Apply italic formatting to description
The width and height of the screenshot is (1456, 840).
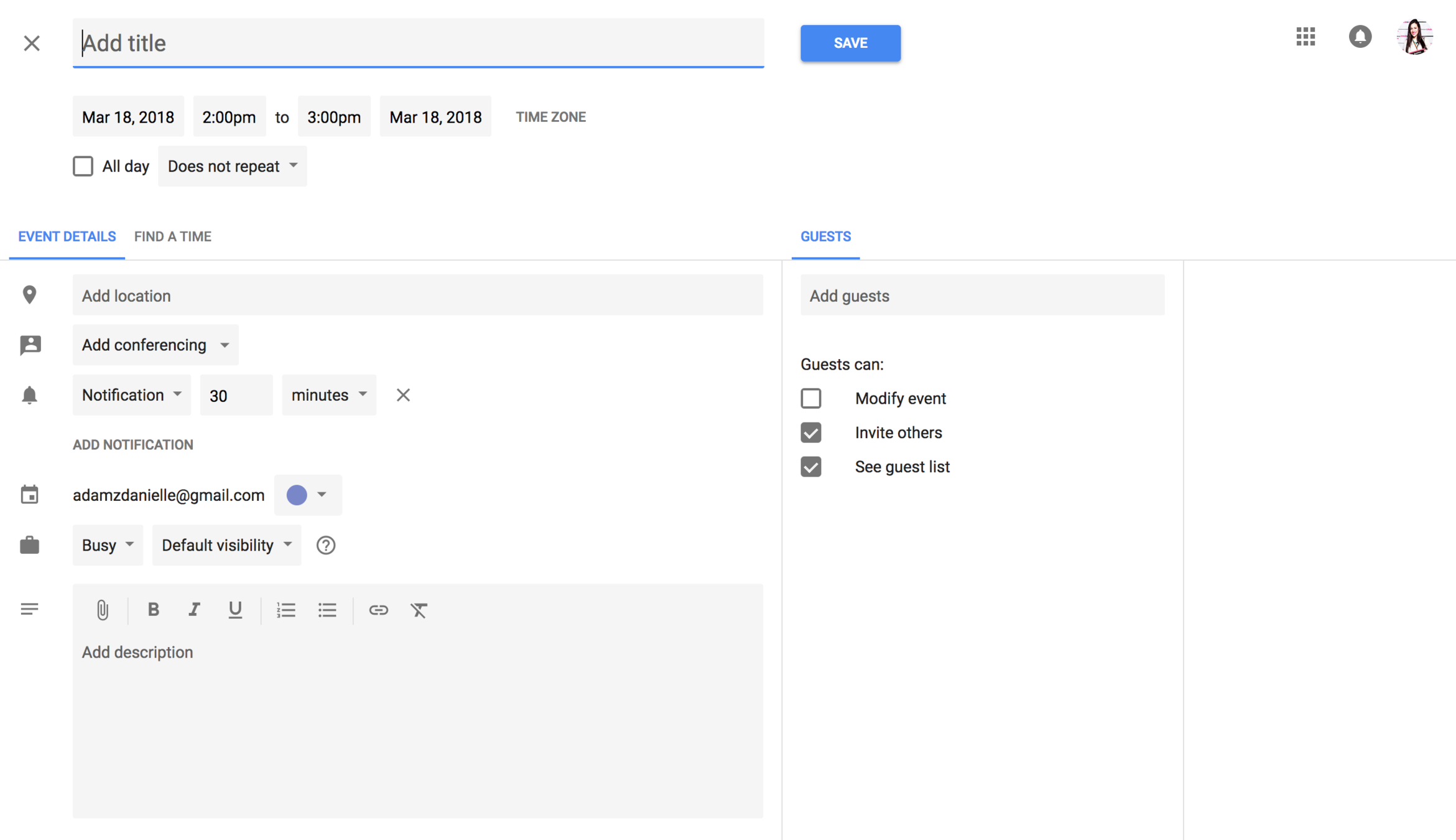pyautogui.click(x=194, y=610)
